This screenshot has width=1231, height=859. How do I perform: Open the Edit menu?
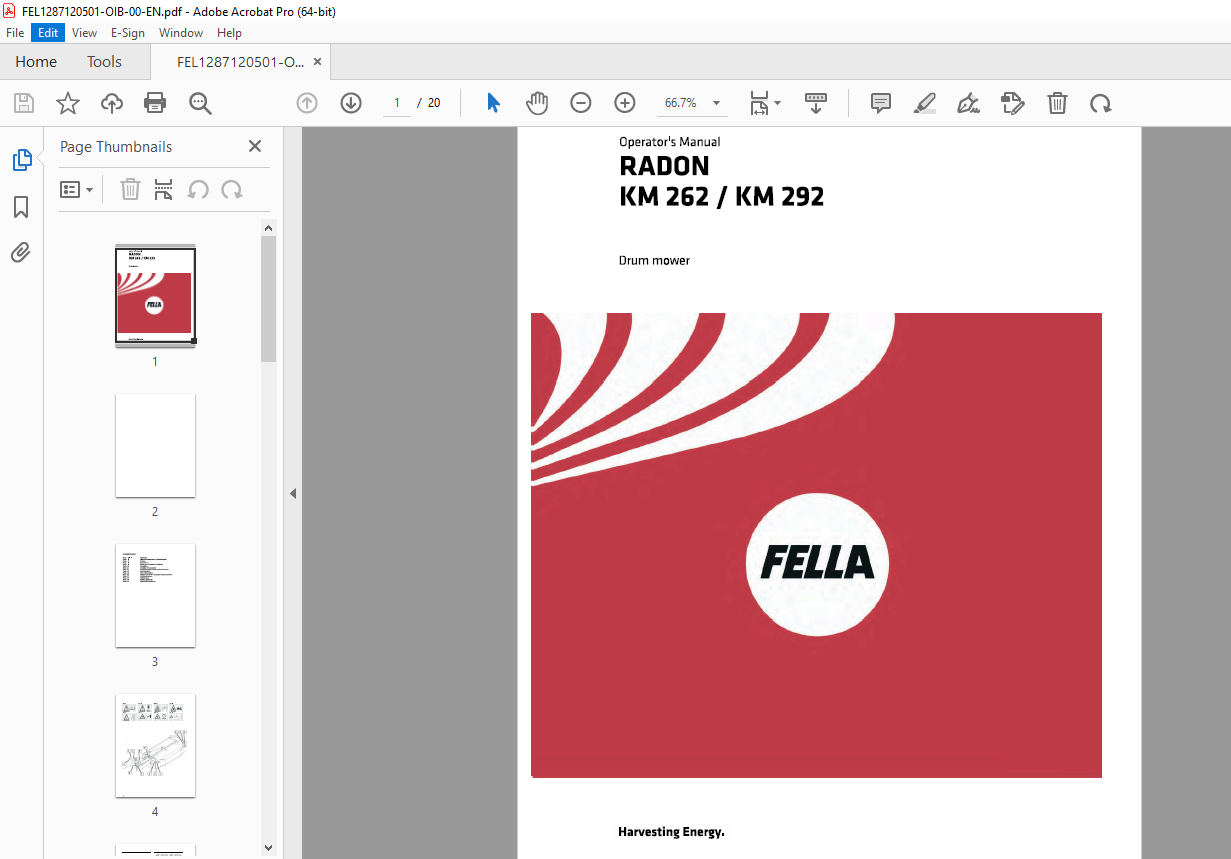(x=48, y=32)
